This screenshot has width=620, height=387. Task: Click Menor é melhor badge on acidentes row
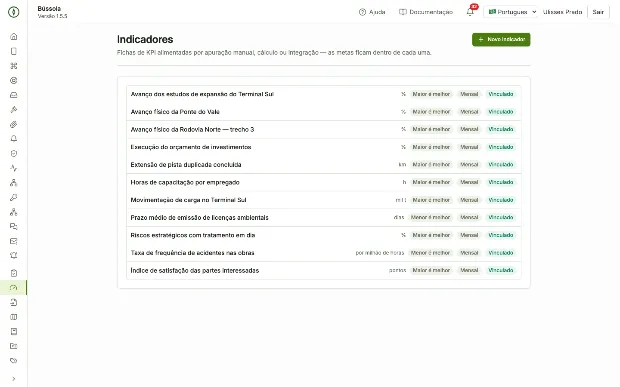tap(430, 253)
